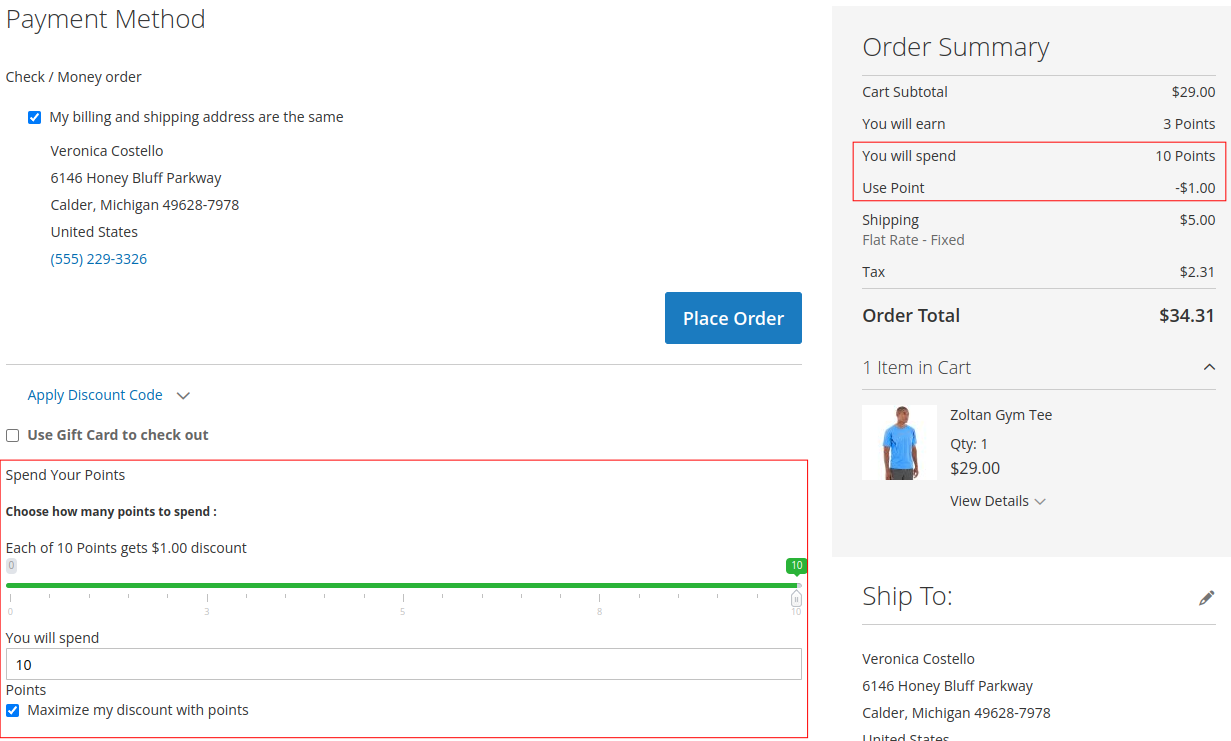Expand Apply Discount Code section
Screen dimensions: 1231x741
tap(95, 395)
